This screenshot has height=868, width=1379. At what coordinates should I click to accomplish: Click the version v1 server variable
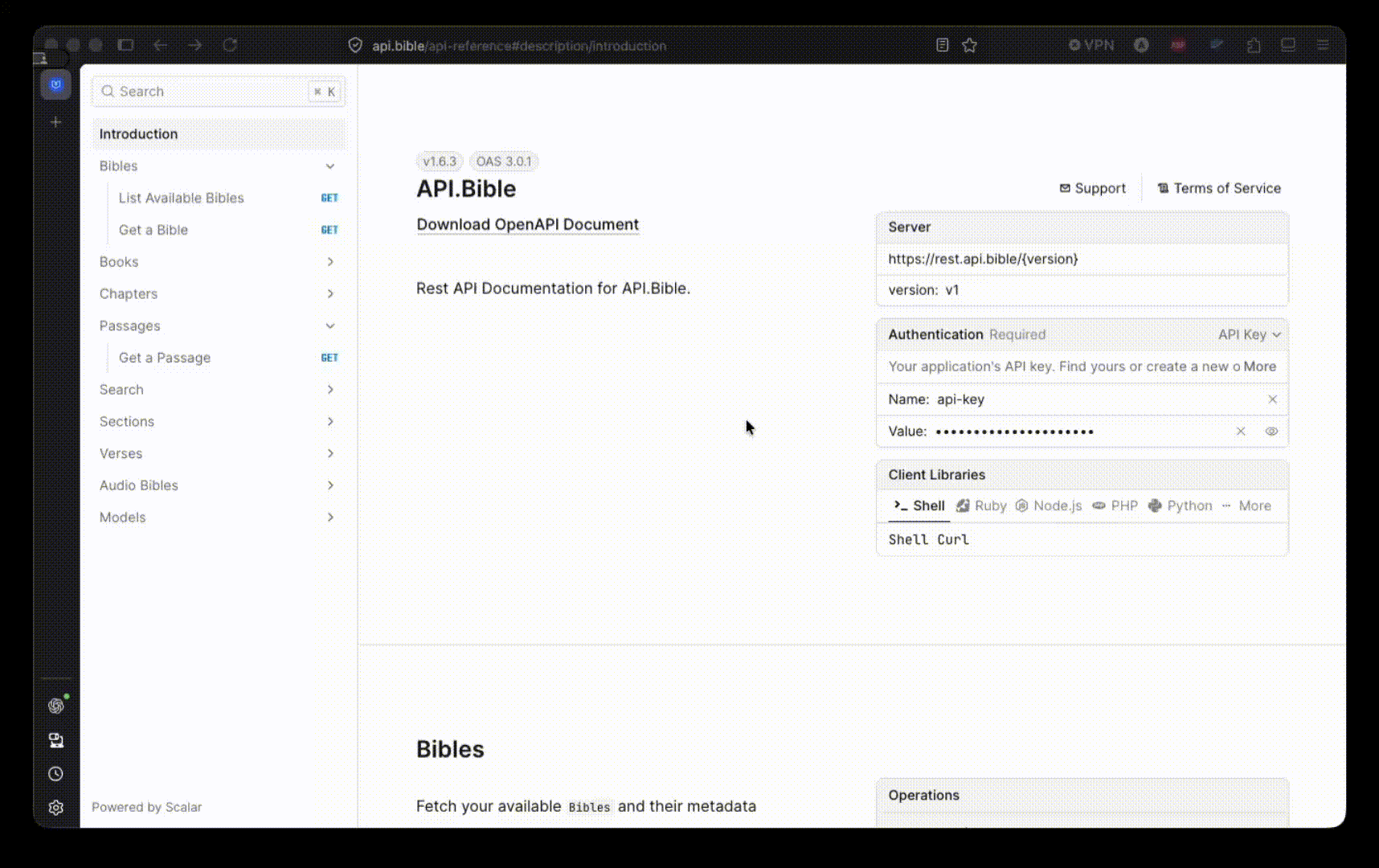(x=923, y=290)
